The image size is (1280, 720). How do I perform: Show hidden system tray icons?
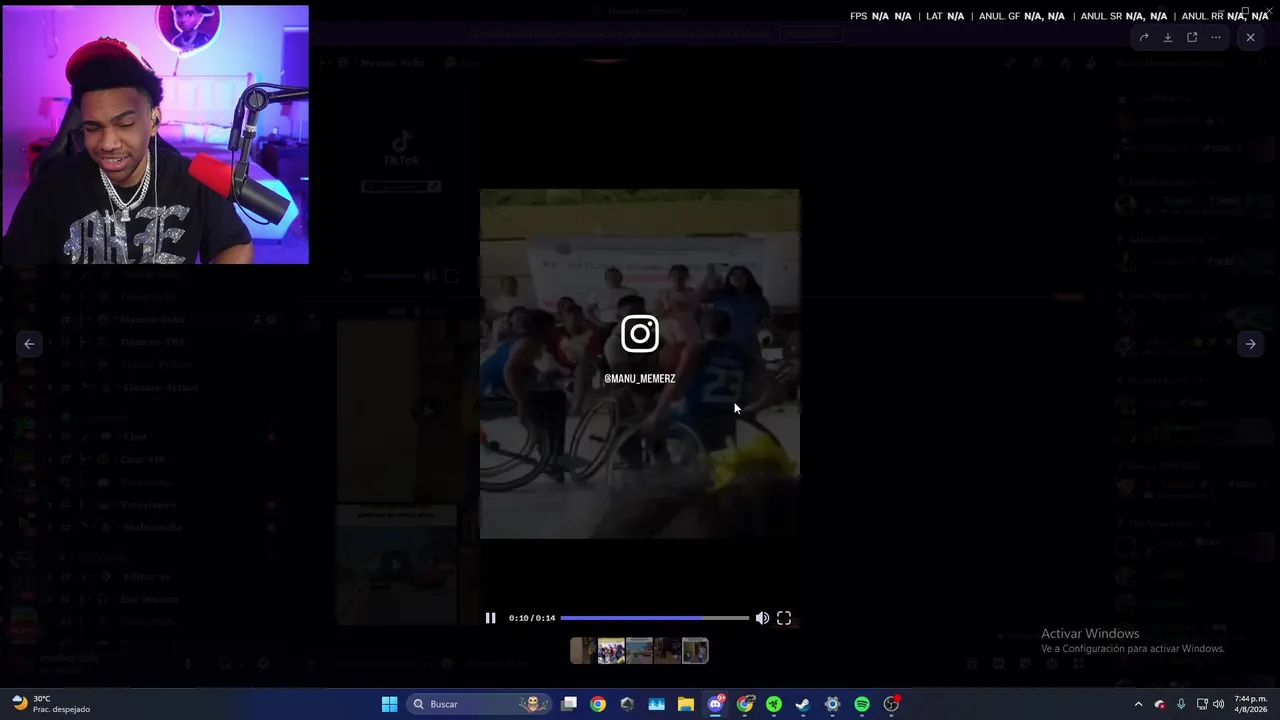click(x=1138, y=704)
